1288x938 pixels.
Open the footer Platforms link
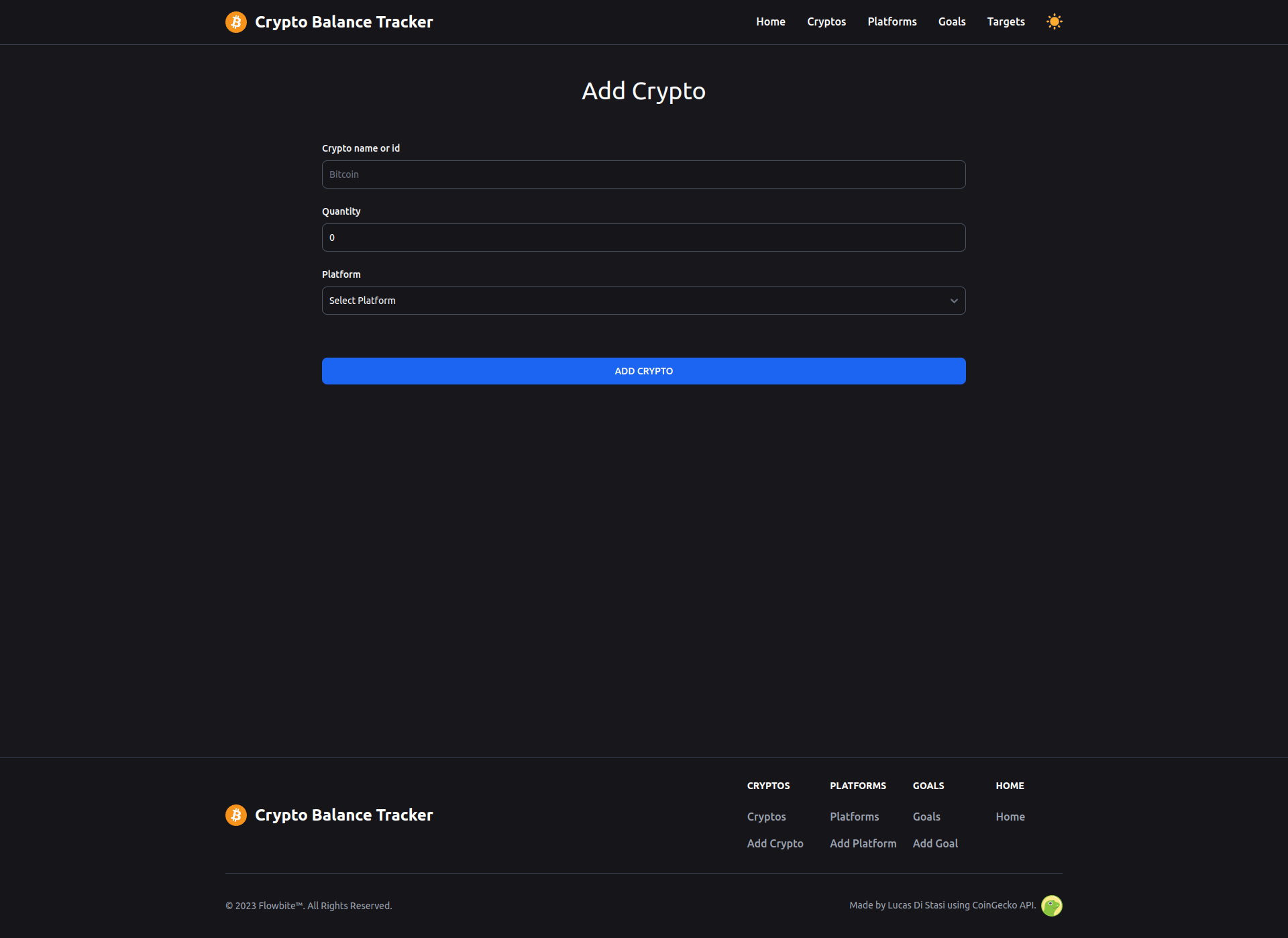[x=855, y=817]
